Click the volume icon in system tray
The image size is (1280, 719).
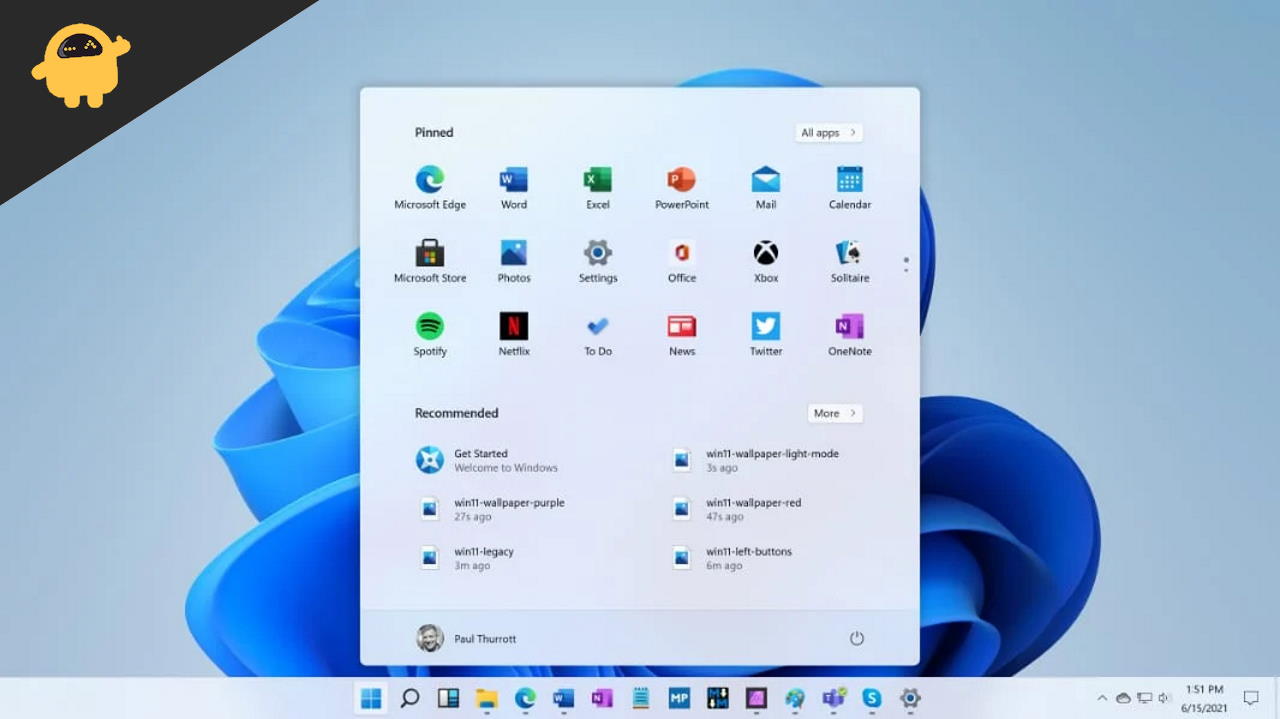click(x=1164, y=698)
